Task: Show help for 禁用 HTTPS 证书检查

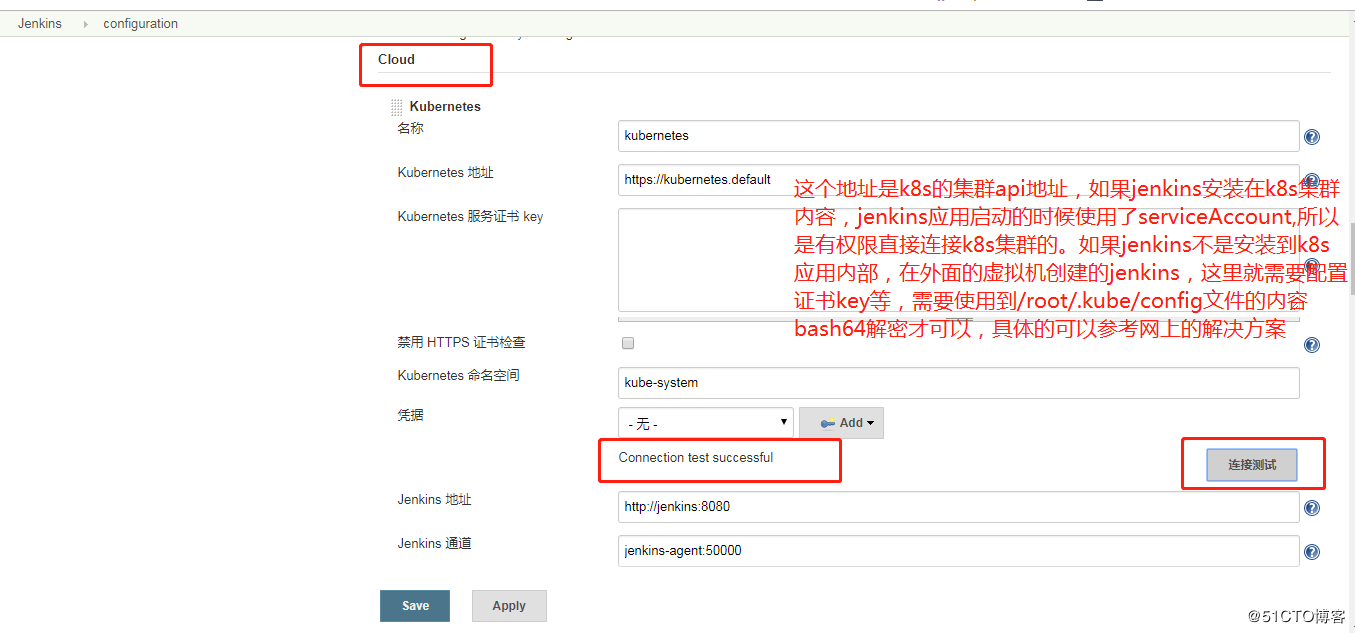Action: [x=1311, y=344]
